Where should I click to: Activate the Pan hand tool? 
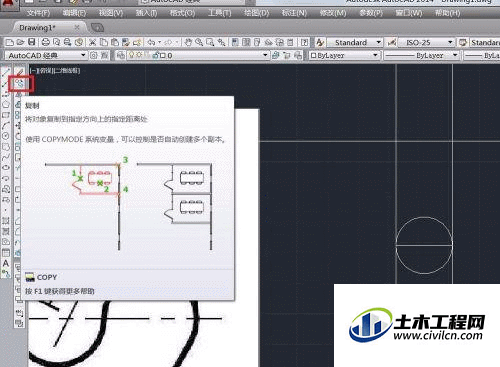pyautogui.click(x=188, y=42)
